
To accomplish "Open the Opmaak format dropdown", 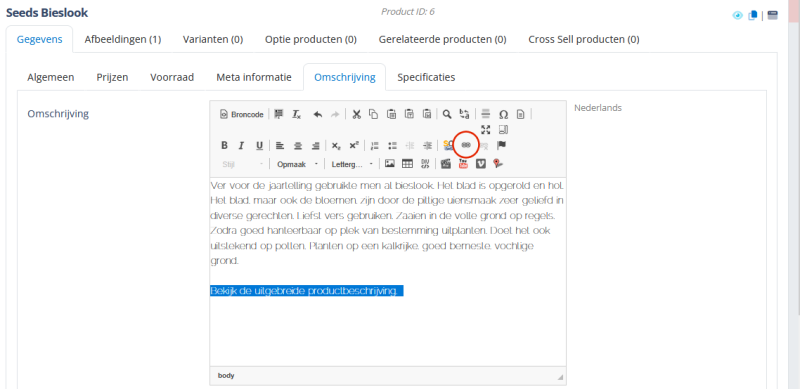I will pyautogui.click(x=297, y=164).
